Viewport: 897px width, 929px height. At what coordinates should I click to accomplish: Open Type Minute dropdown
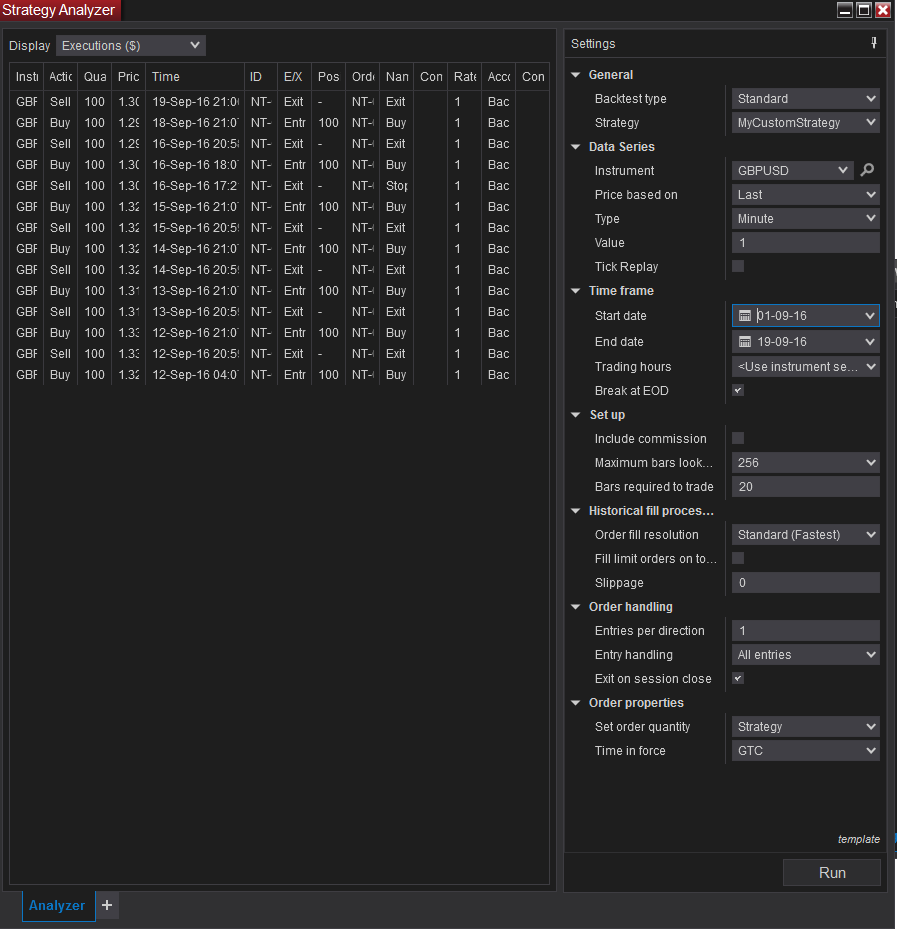click(x=805, y=219)
